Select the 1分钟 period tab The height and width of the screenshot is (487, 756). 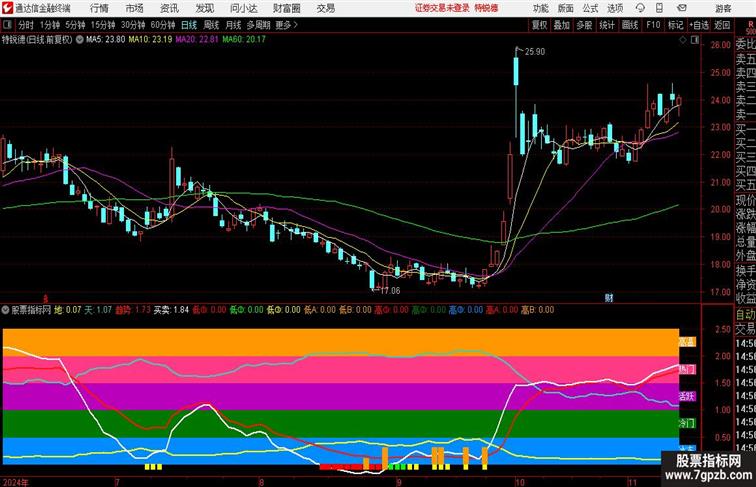pyautogui.click(x=50, y=25)
